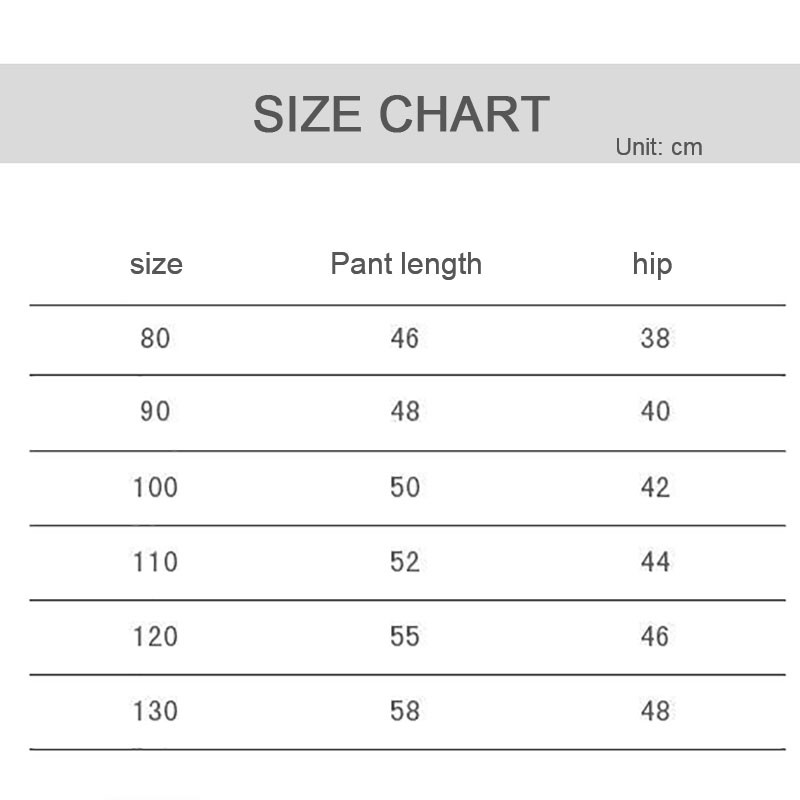Select the "size" column header
This screenshot has width=800, height=800.
point(156,264)
